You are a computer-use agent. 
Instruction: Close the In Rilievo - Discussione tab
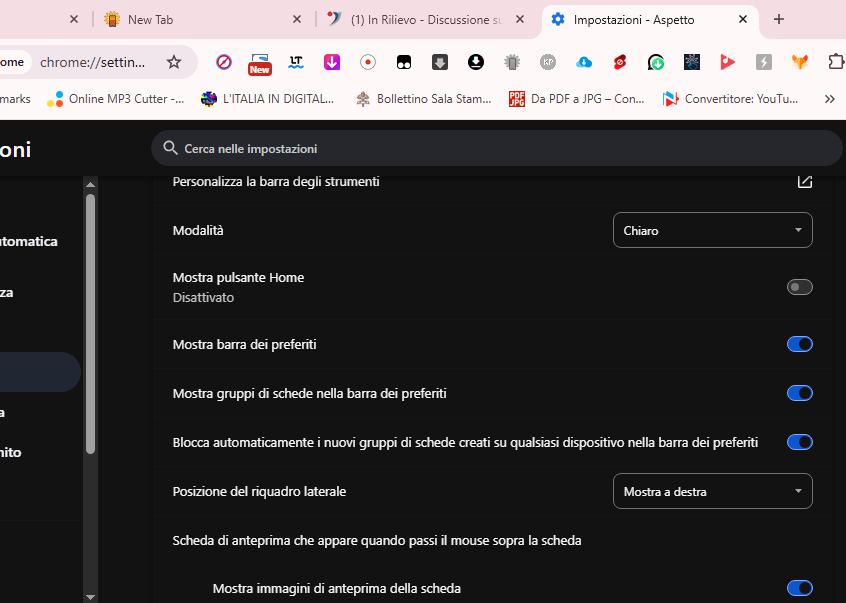520,19
